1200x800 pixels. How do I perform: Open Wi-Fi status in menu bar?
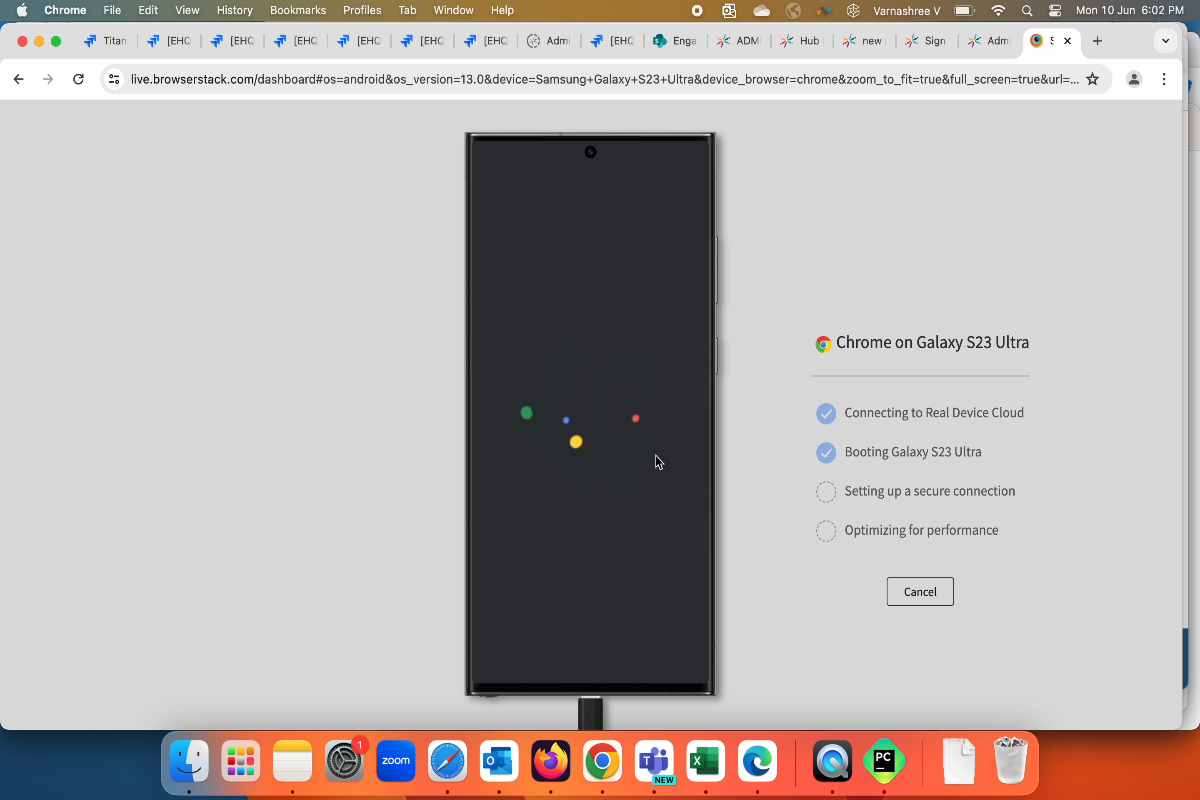pos(997,10)
